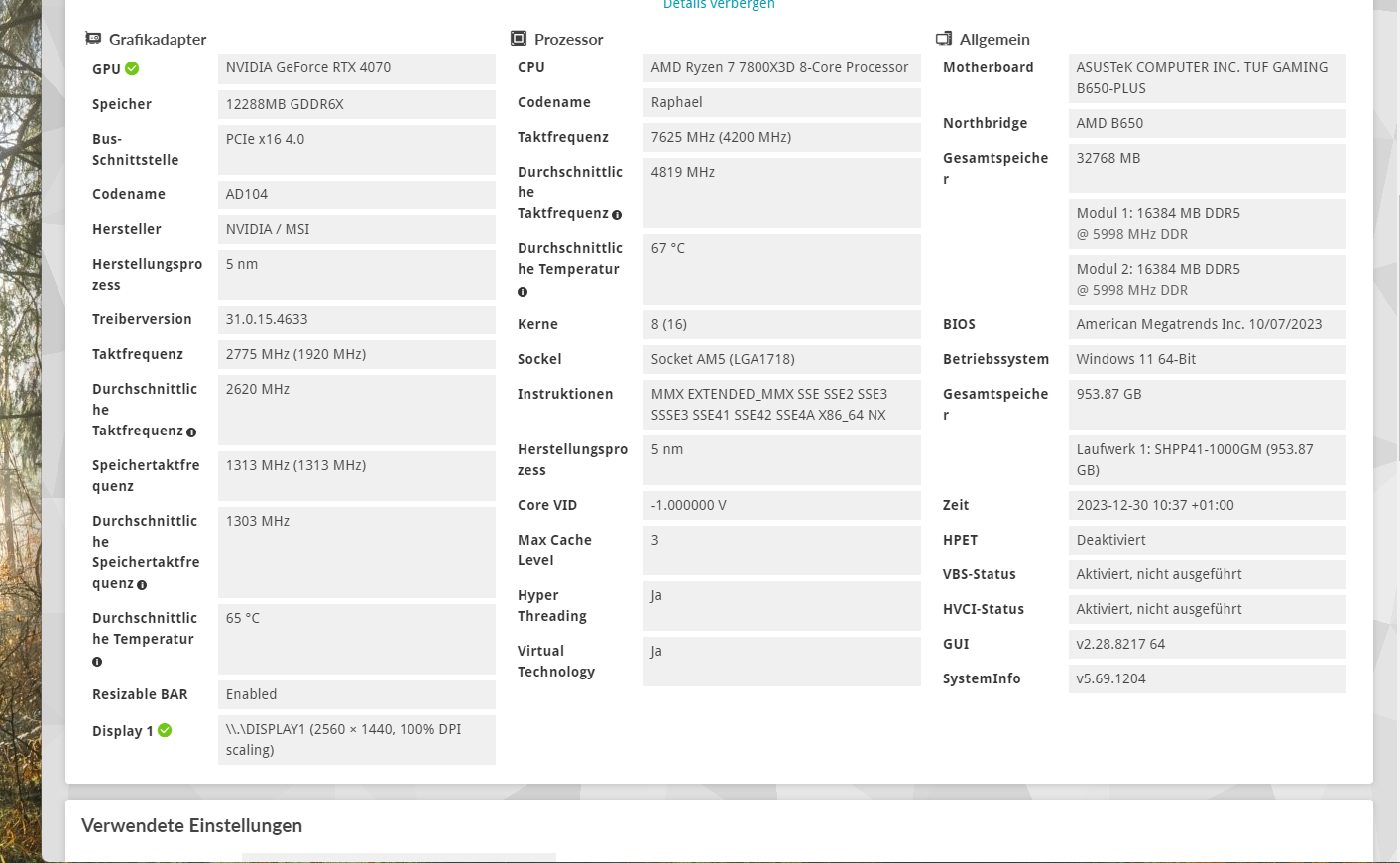Click the Raphael codename value

point(782,102)
